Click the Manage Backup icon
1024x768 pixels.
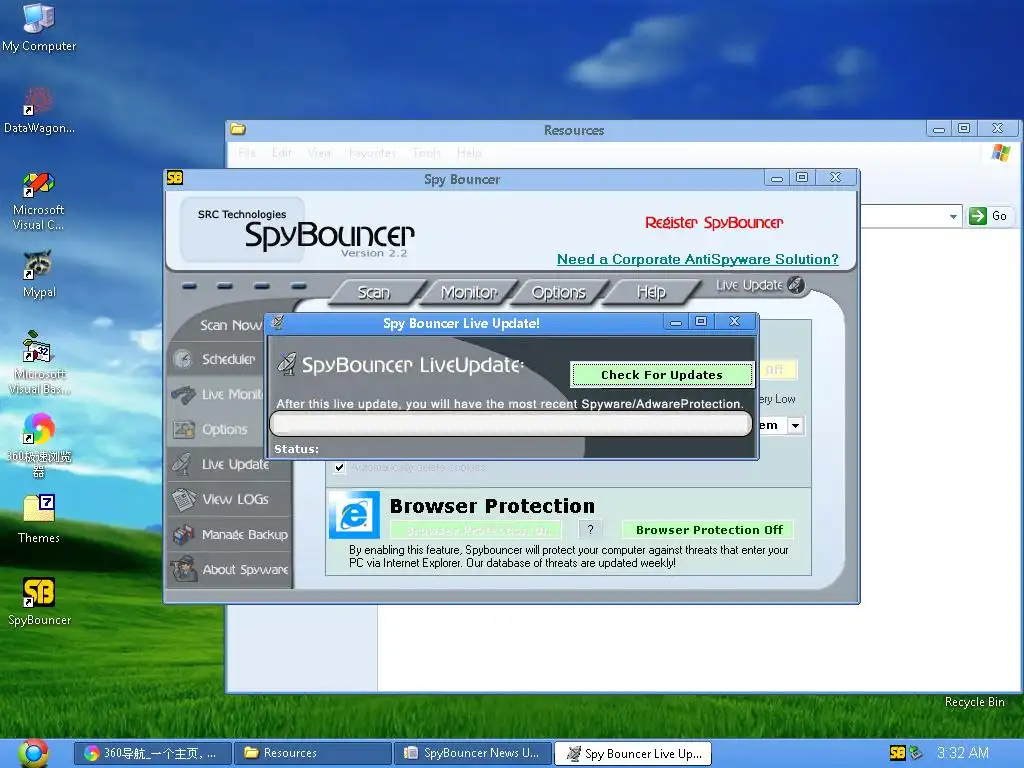tap(184, 535)
